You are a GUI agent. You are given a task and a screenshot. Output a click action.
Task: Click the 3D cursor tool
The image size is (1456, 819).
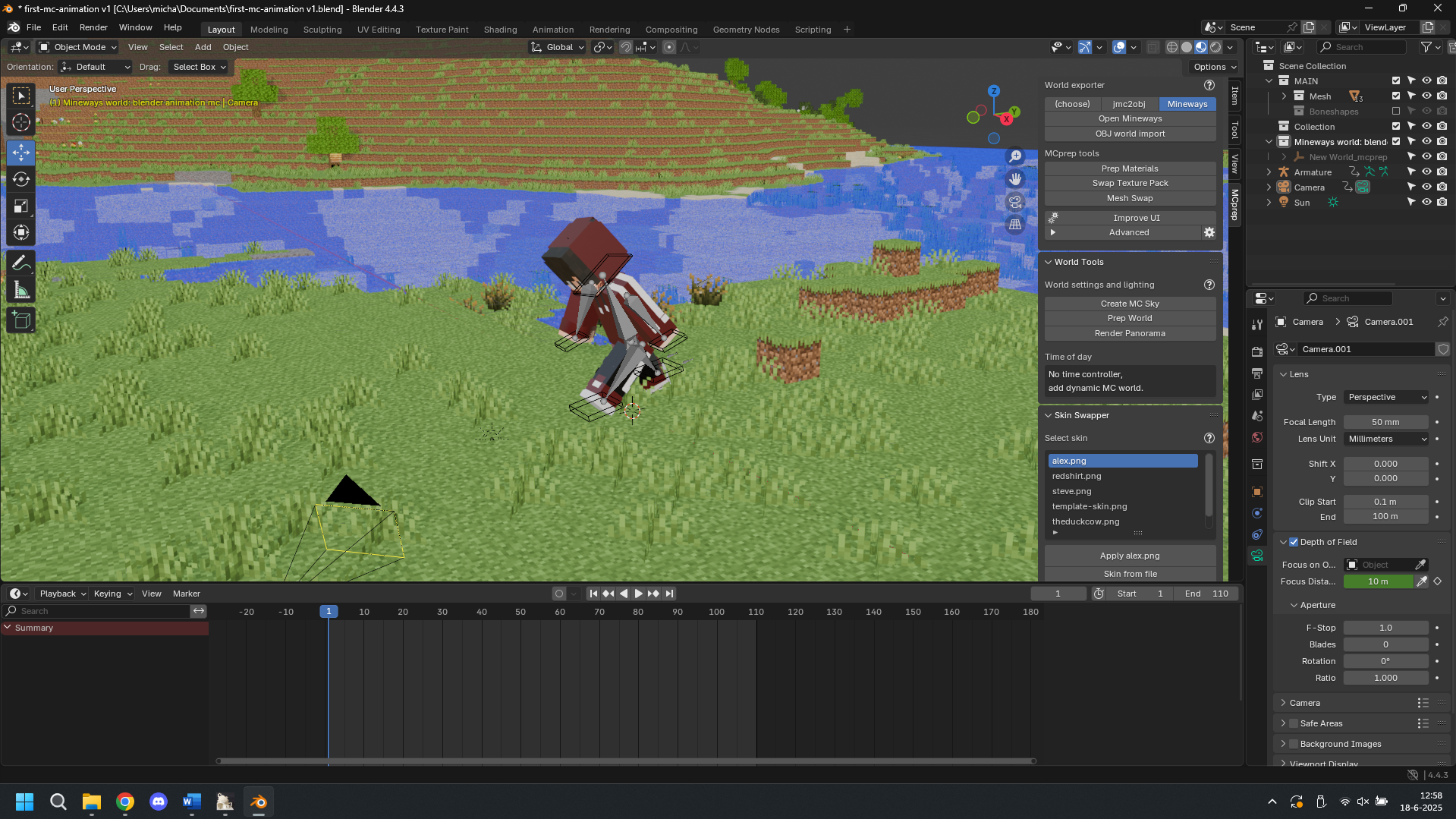(21, 122)
